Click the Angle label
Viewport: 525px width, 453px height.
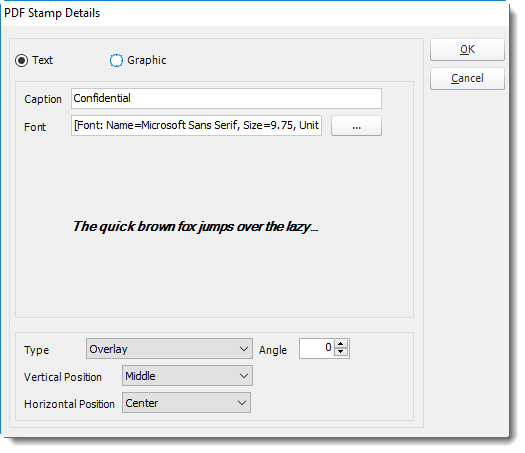click(x=273, y=350)
